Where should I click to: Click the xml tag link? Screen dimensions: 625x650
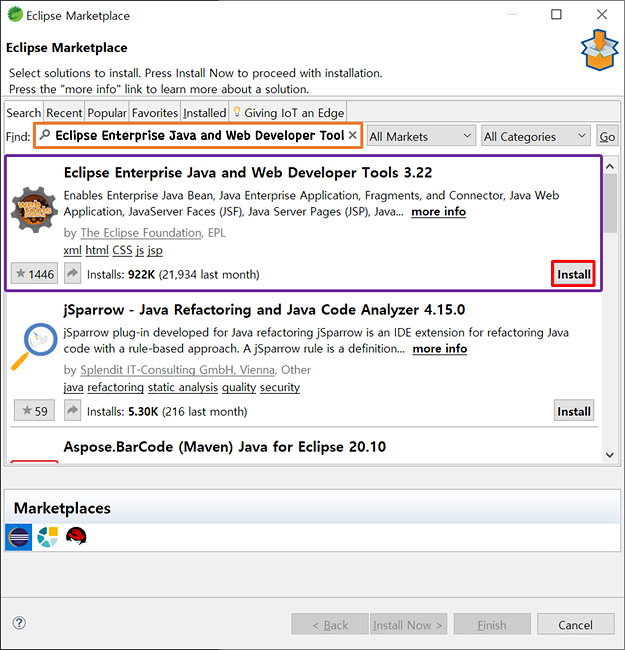pos(73,250)
